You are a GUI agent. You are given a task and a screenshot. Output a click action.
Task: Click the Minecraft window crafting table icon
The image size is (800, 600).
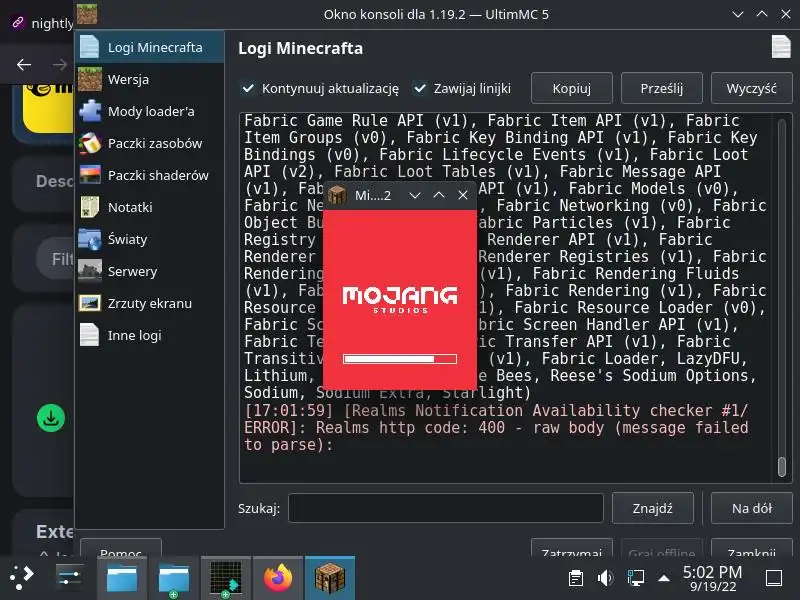337,195
